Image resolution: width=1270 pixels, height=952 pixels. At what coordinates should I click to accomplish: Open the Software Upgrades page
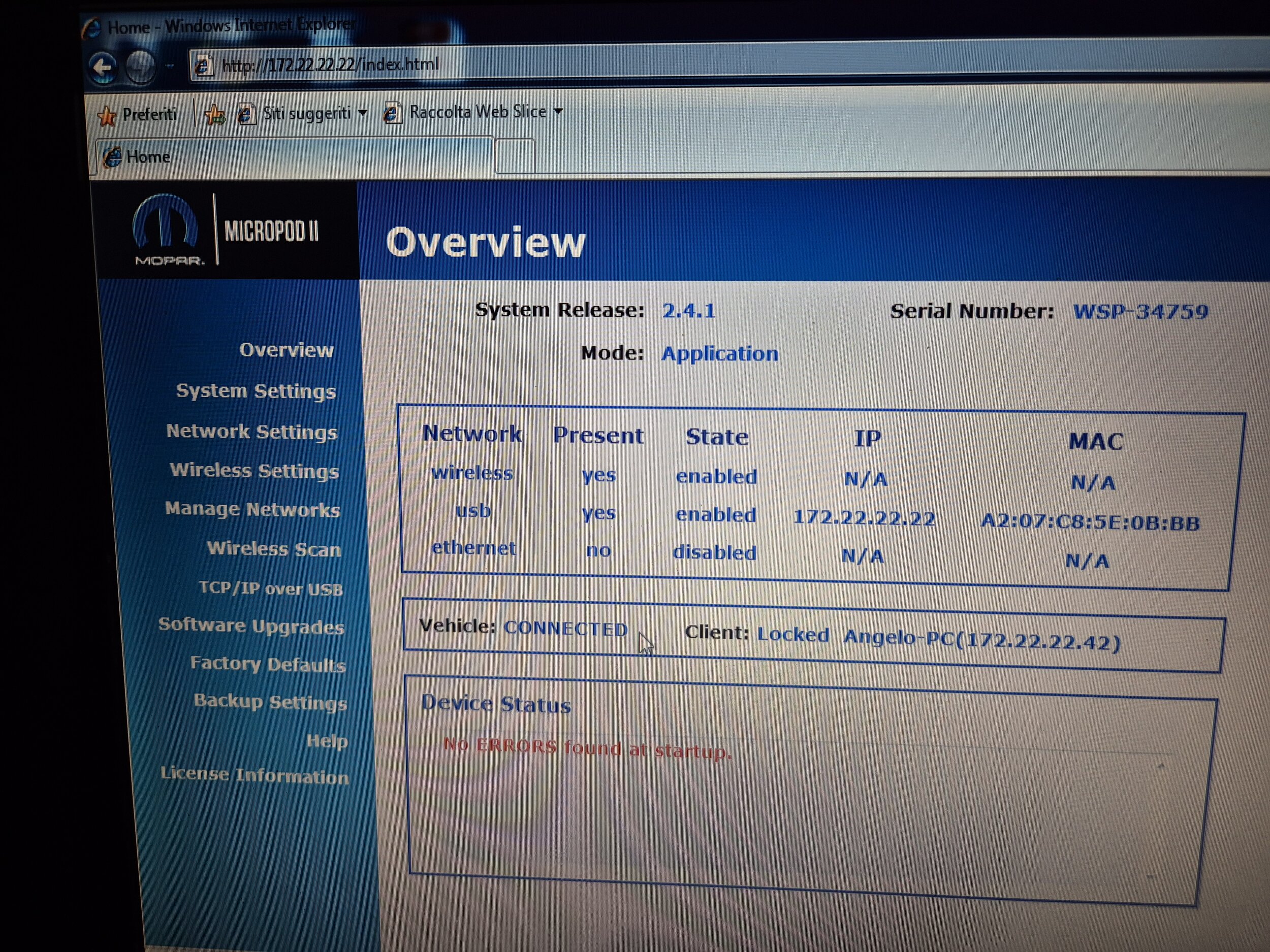pos(251,626)
